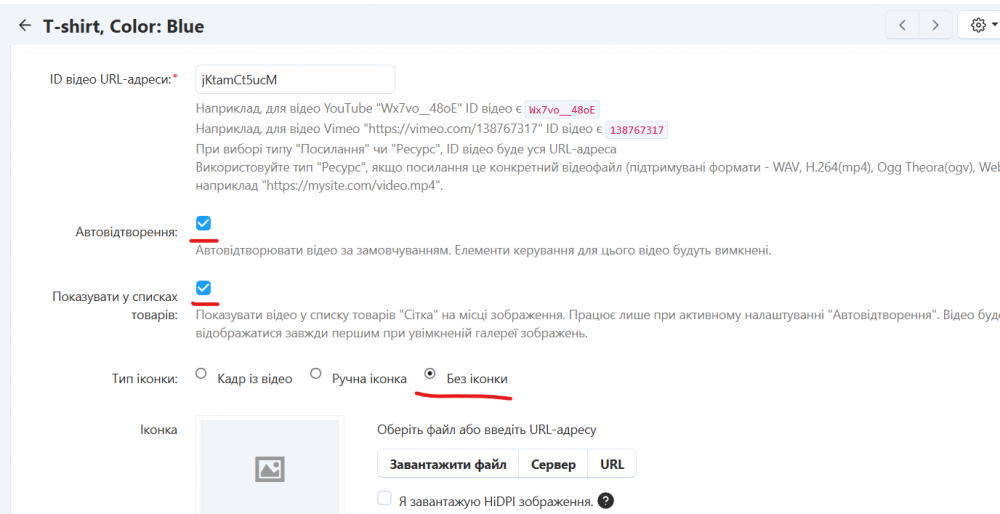
Task: Open the previous product with left chevron
Action: 902,25
